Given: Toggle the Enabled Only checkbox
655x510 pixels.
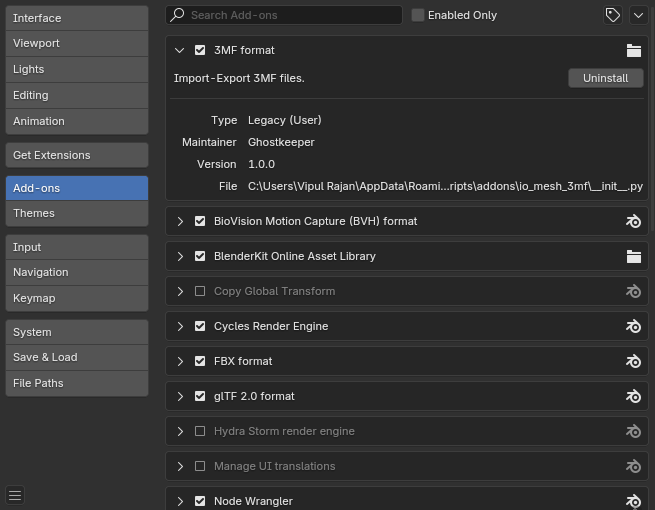Looking at the screenshot, I should (x=418, y=15).
